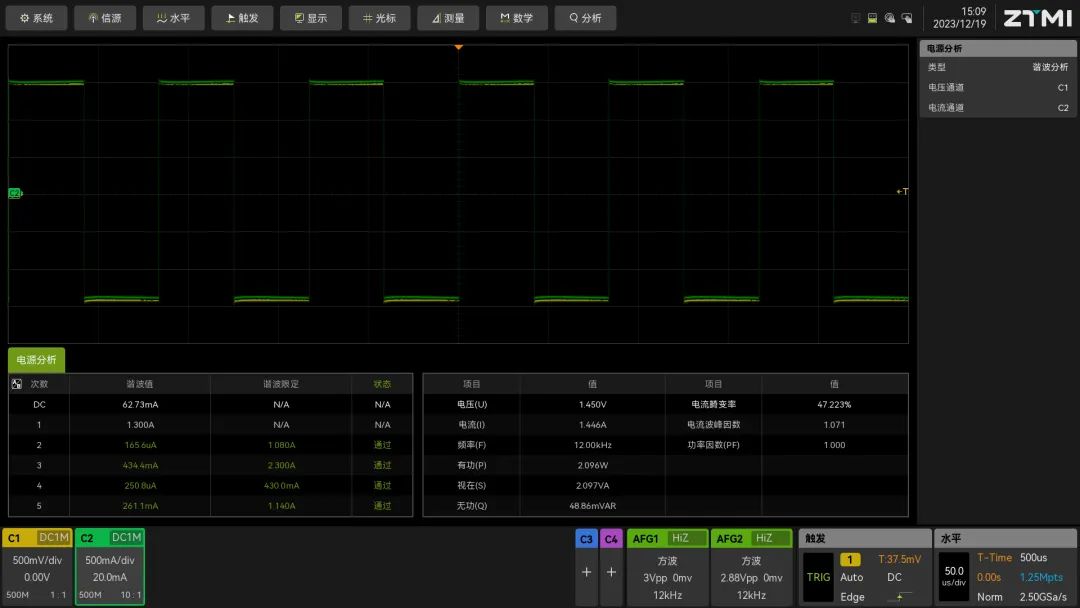Open the 触发 trigger menu

[242, 18]
